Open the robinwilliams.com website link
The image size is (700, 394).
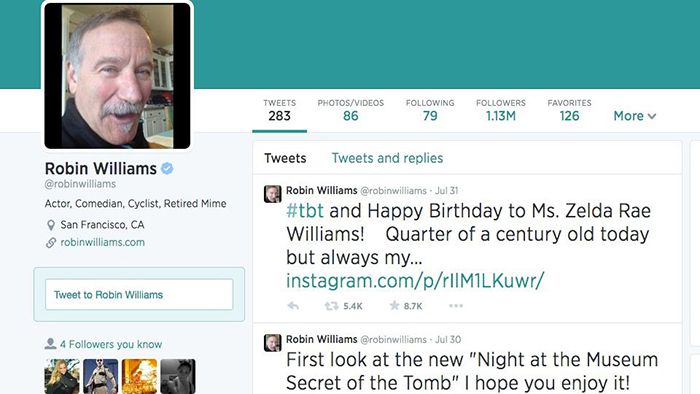[x=102, y=242]
